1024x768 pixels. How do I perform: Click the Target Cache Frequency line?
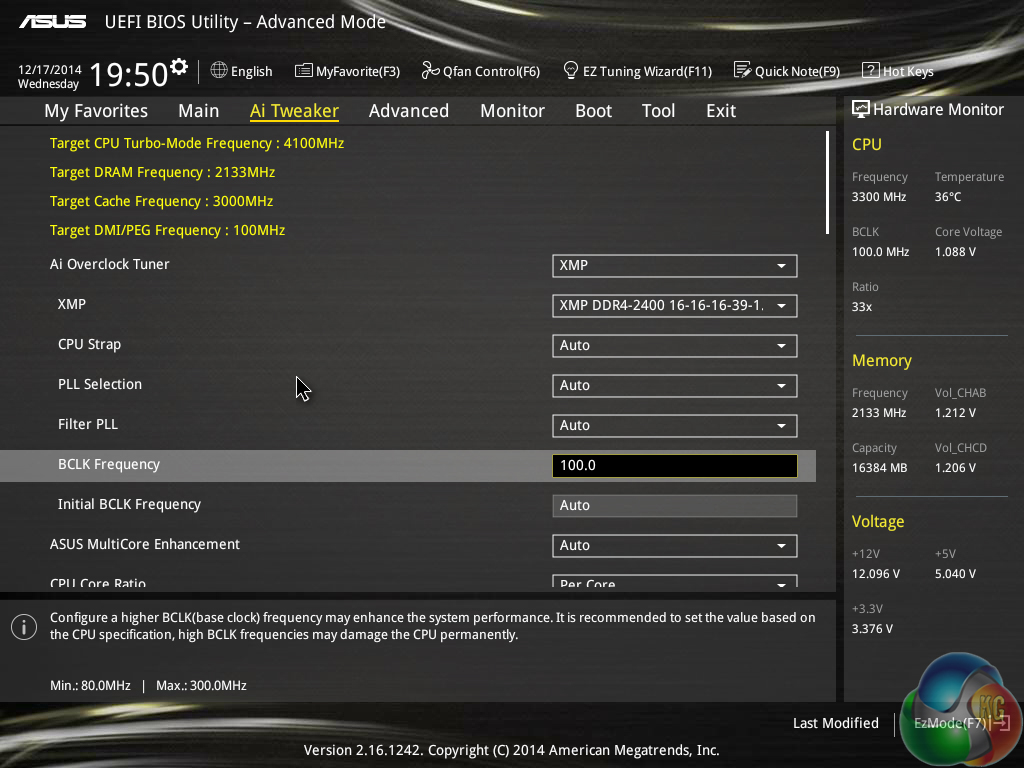click(x=161, y=201)
